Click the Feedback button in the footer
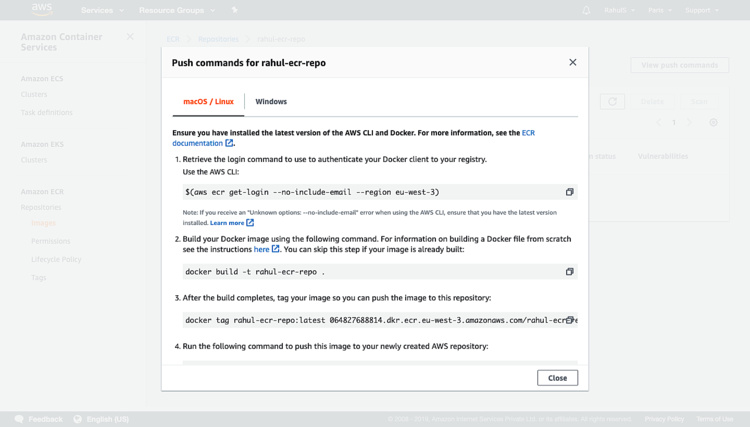 click(x=38, y=419)
